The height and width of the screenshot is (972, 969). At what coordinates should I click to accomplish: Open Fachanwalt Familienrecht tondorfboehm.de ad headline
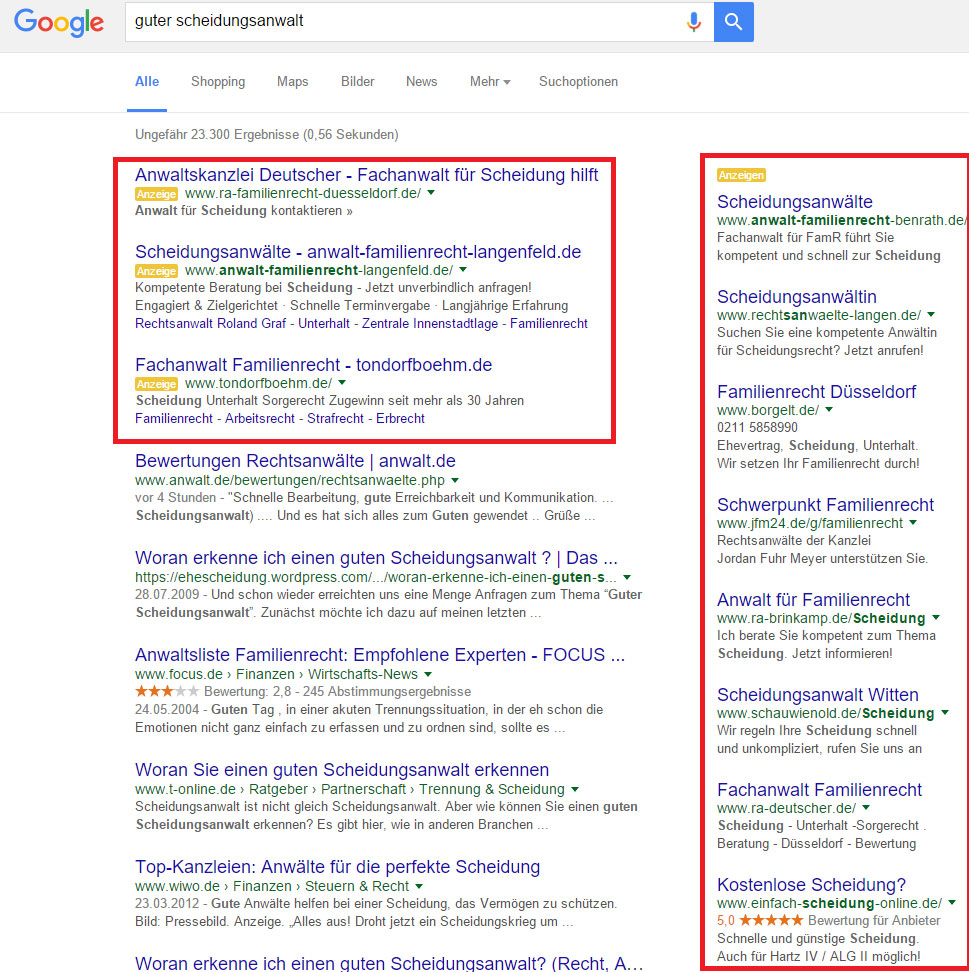pyautogui.click(x=313, y=364)
